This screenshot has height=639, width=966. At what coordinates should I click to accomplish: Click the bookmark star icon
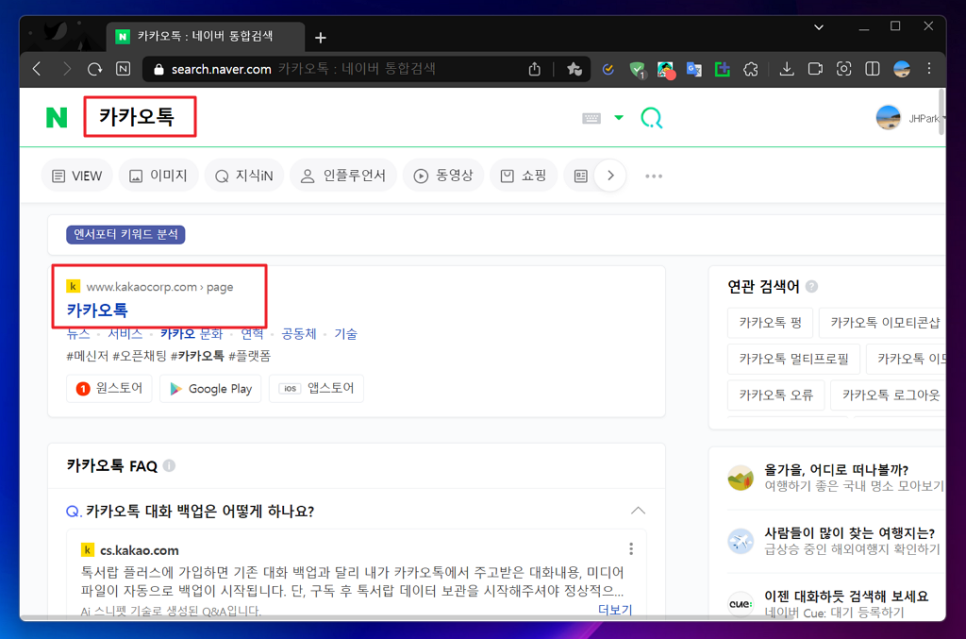(x=574, y=69)
